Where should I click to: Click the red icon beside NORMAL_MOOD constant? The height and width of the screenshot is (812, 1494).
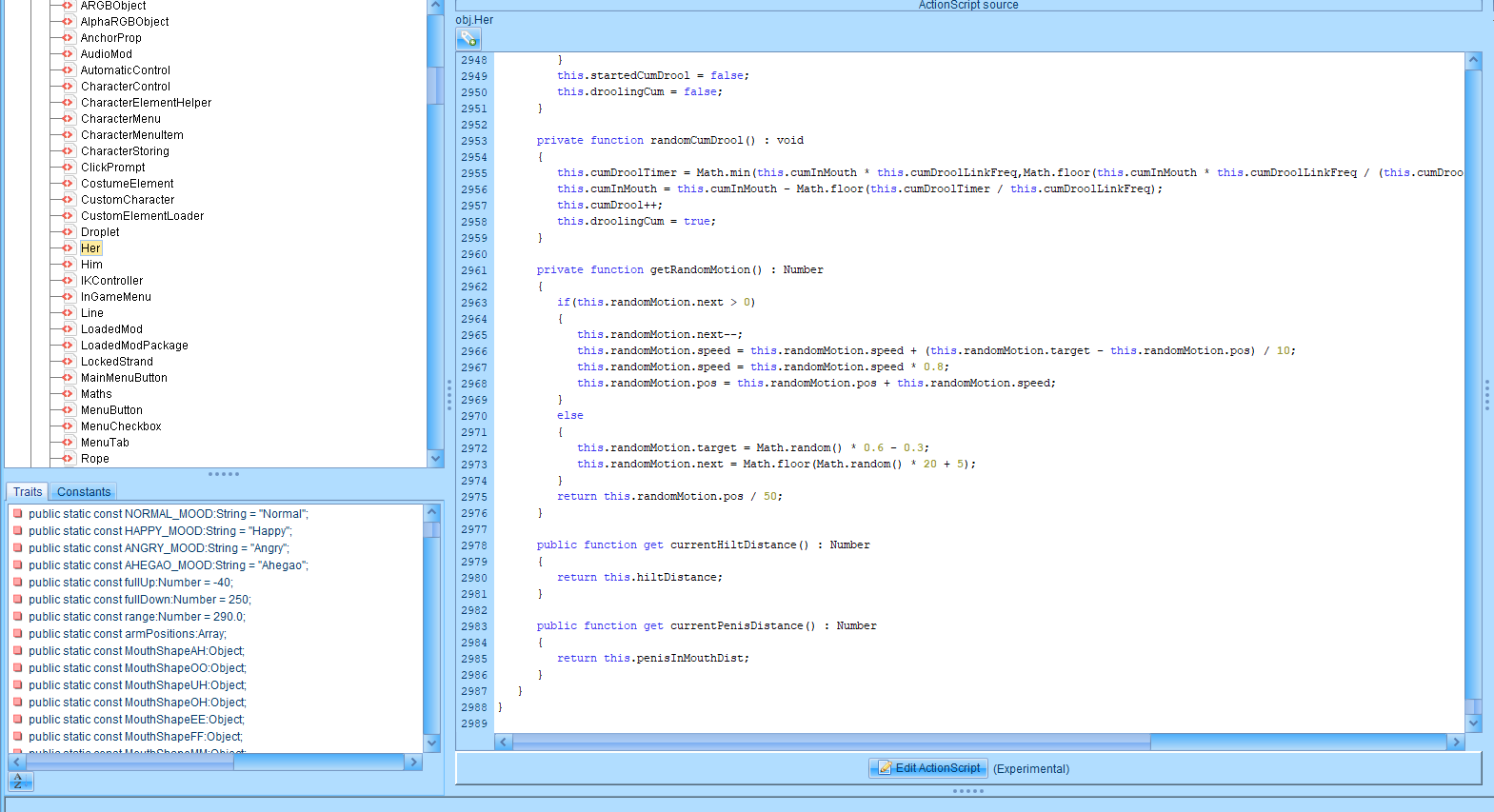pyautogui.click(x=18, y=514)
